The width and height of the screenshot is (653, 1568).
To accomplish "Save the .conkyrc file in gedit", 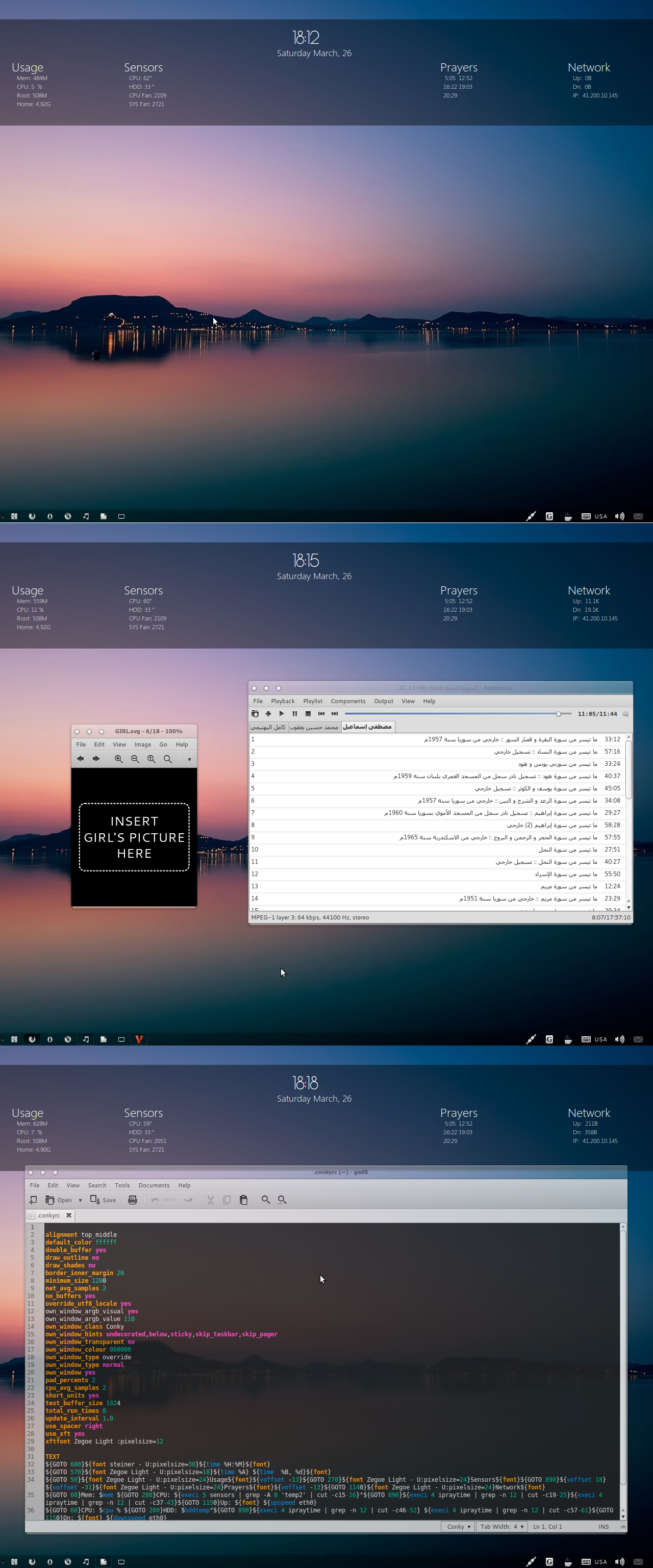I will (103, 1200).
